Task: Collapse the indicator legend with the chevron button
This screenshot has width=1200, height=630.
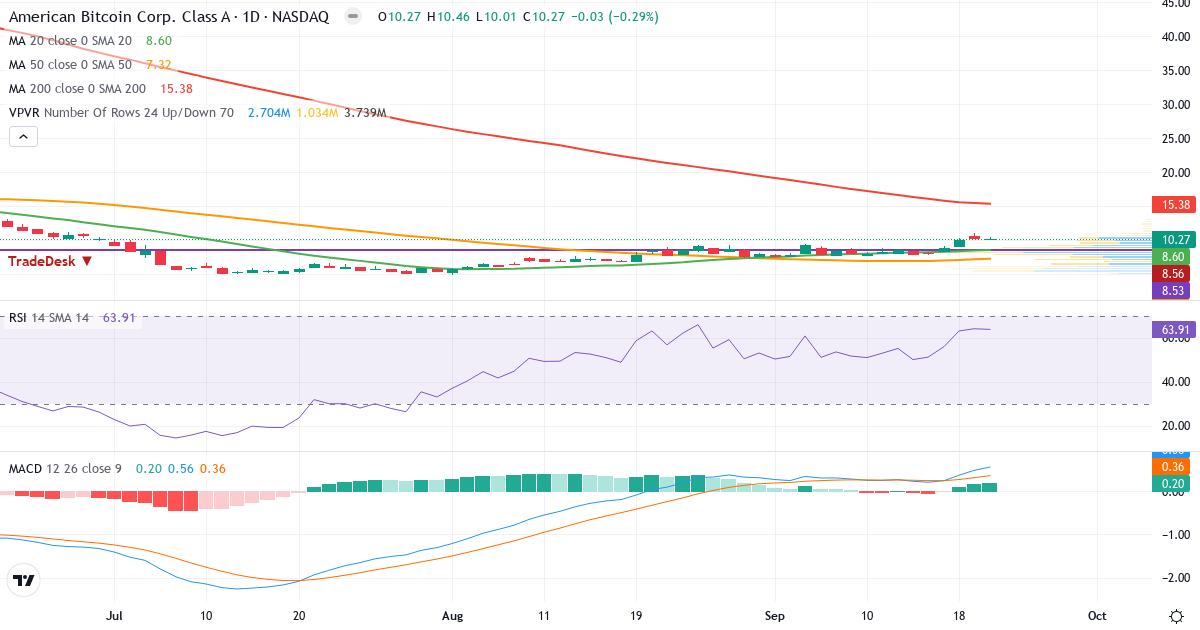Action: [x=24, y=137]
